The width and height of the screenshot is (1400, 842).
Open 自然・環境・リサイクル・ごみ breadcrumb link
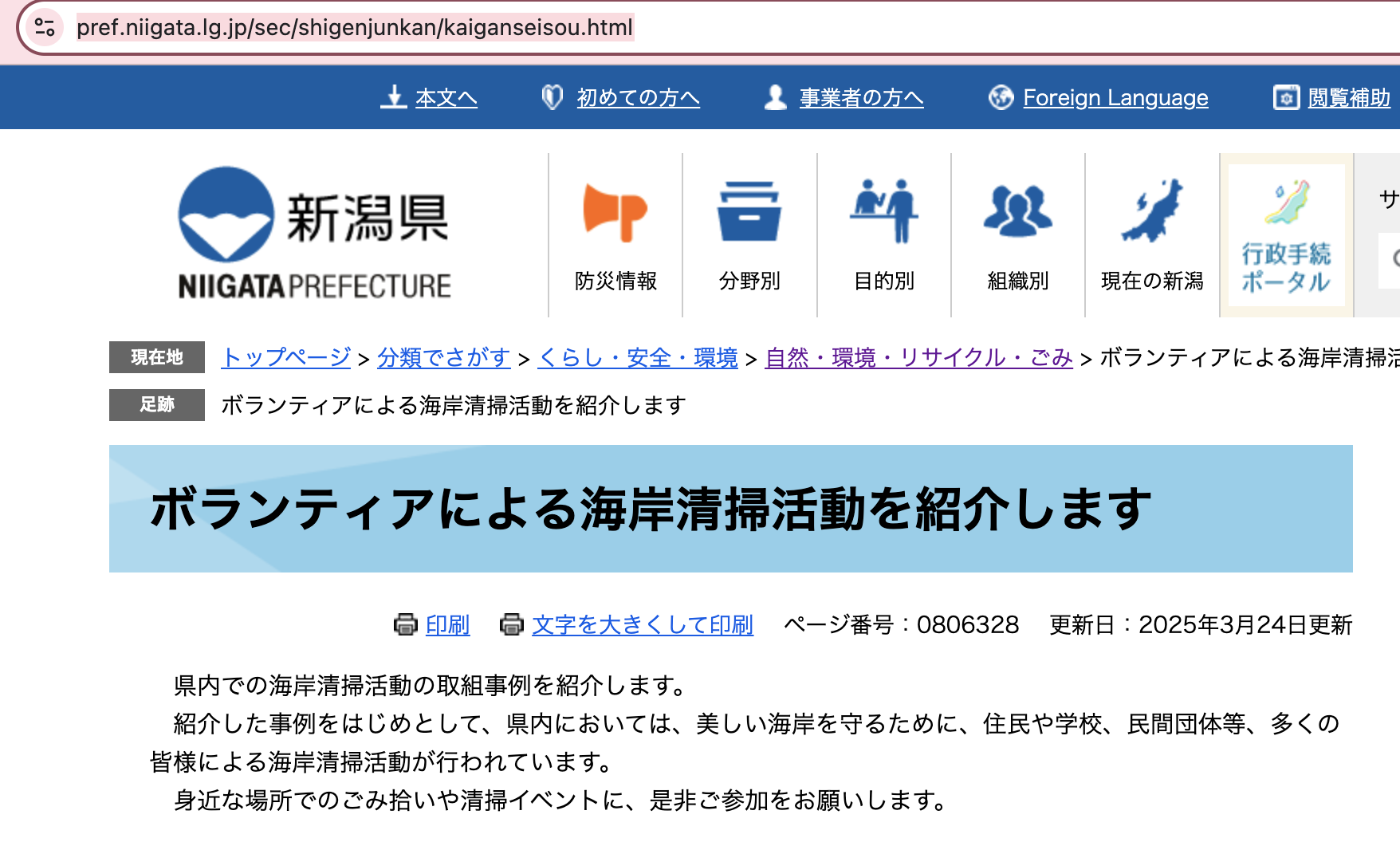point(918,357)
